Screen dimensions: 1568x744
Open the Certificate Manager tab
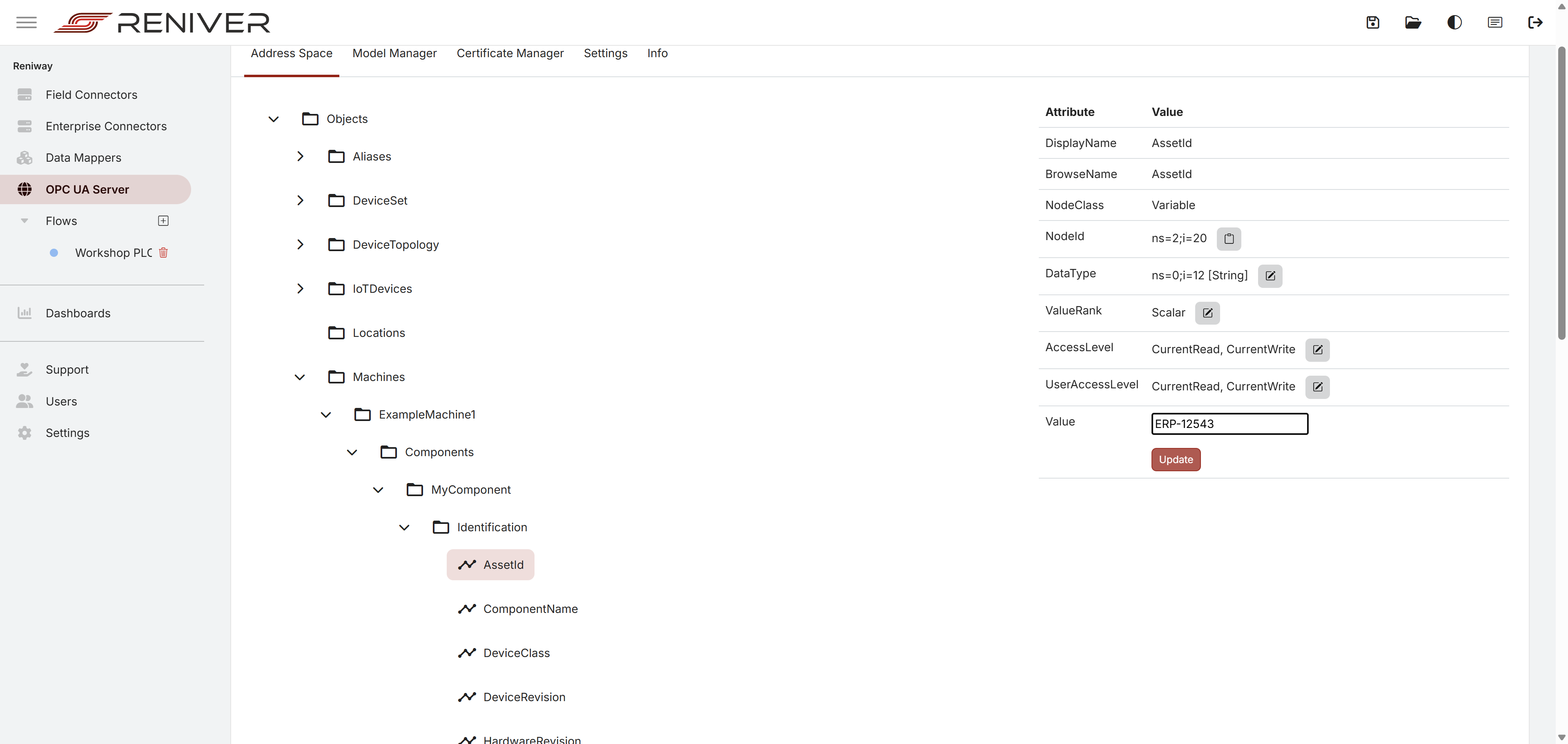[510, 53]
